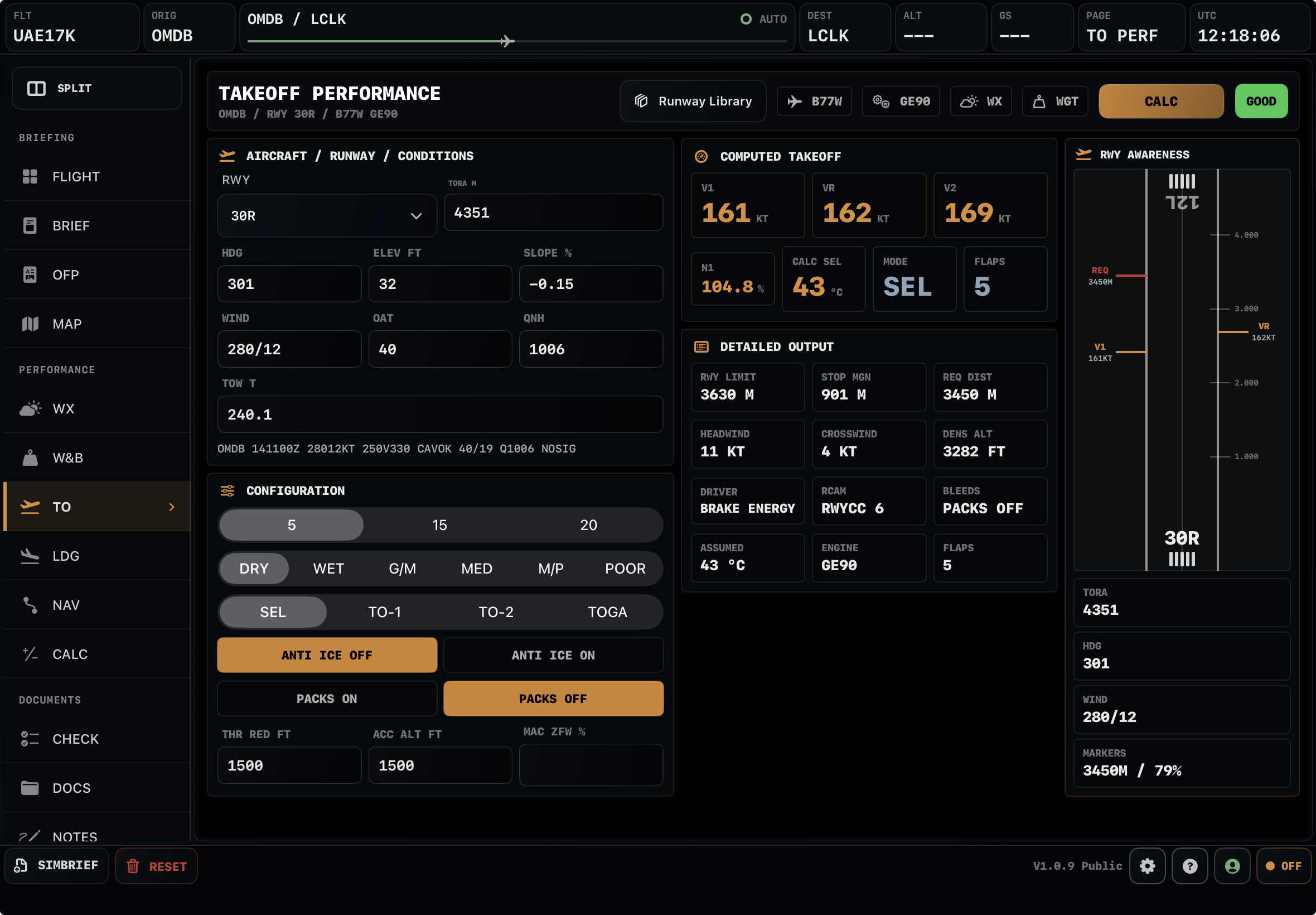Open the MAP icon in sidebar

click(x=30, y=324)
